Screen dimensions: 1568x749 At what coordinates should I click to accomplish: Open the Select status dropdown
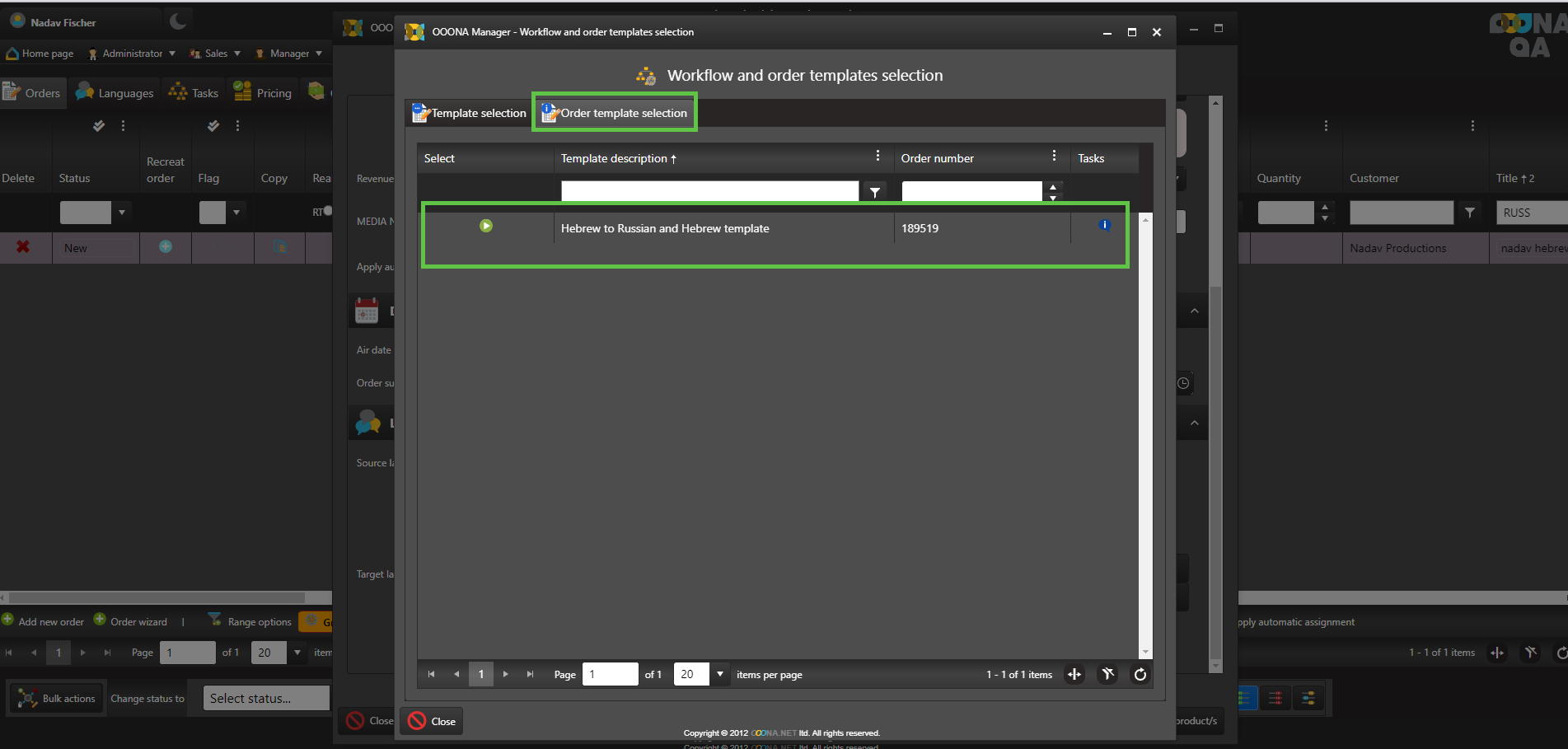(x=265, y=699)
